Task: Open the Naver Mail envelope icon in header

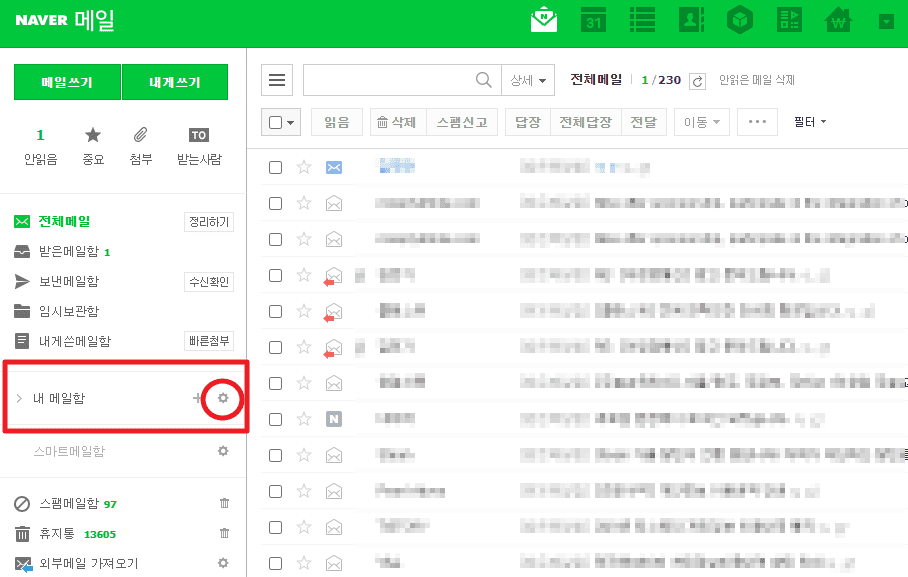Action: coord(543,20)
